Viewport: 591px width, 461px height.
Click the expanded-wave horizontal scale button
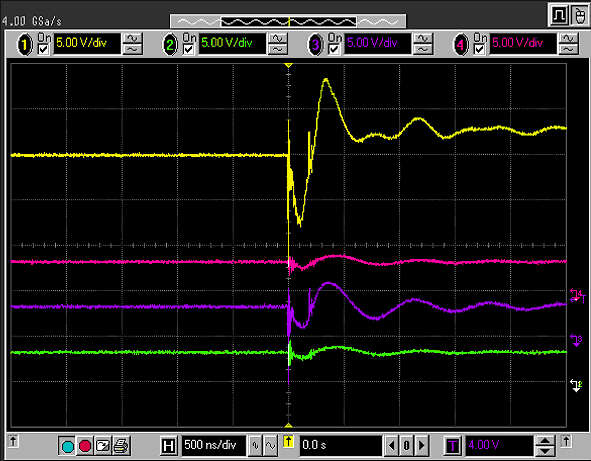point(271,446)
